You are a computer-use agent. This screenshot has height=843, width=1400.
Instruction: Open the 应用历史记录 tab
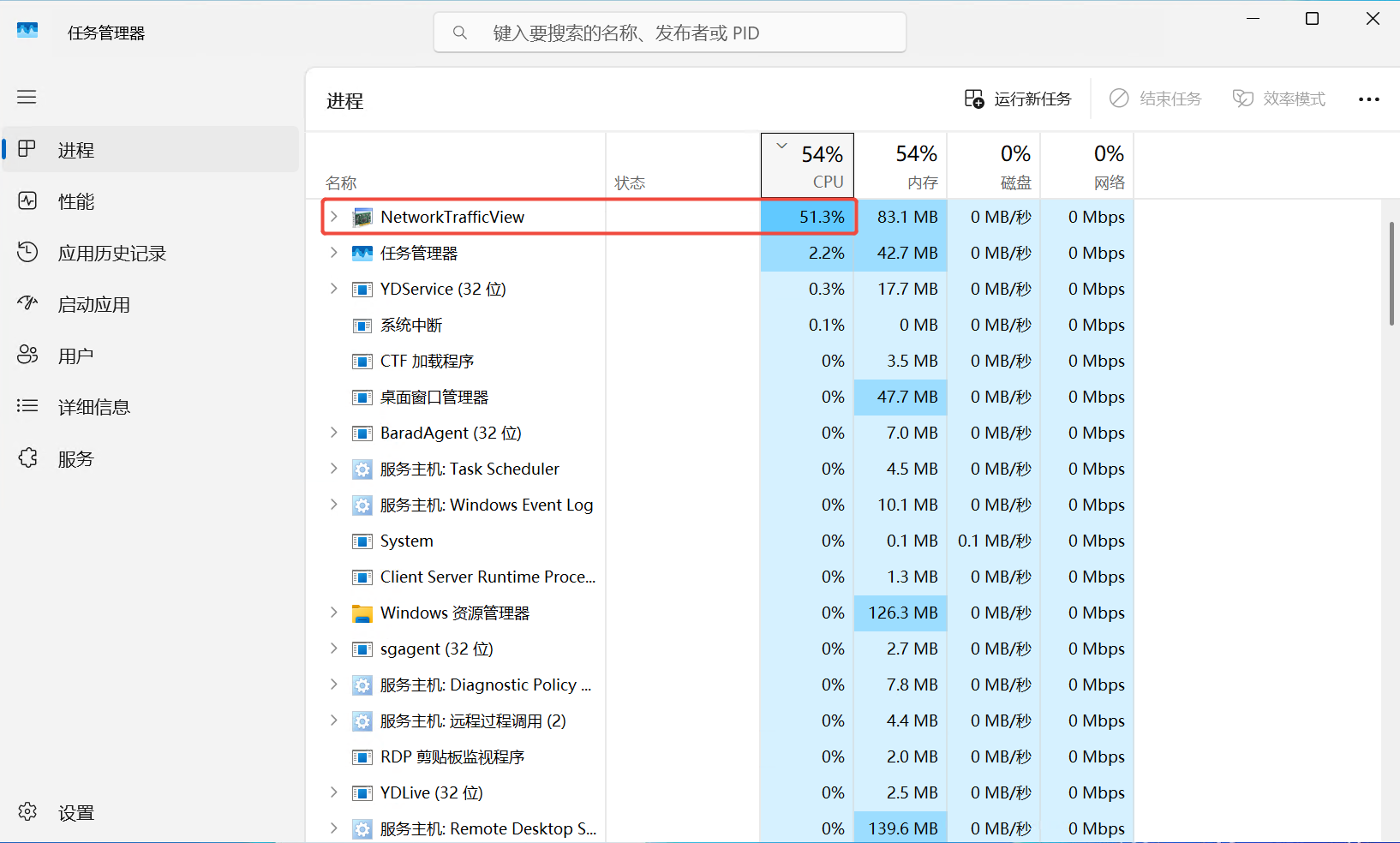(151, 253)
